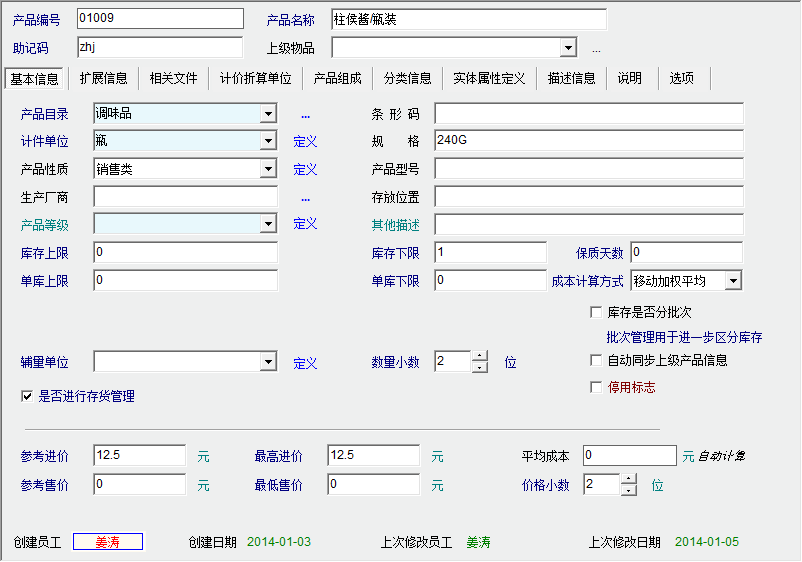The image size is (802, 562).
Task: Click 定义 link next to 计件单位
Action: (305, 142)
